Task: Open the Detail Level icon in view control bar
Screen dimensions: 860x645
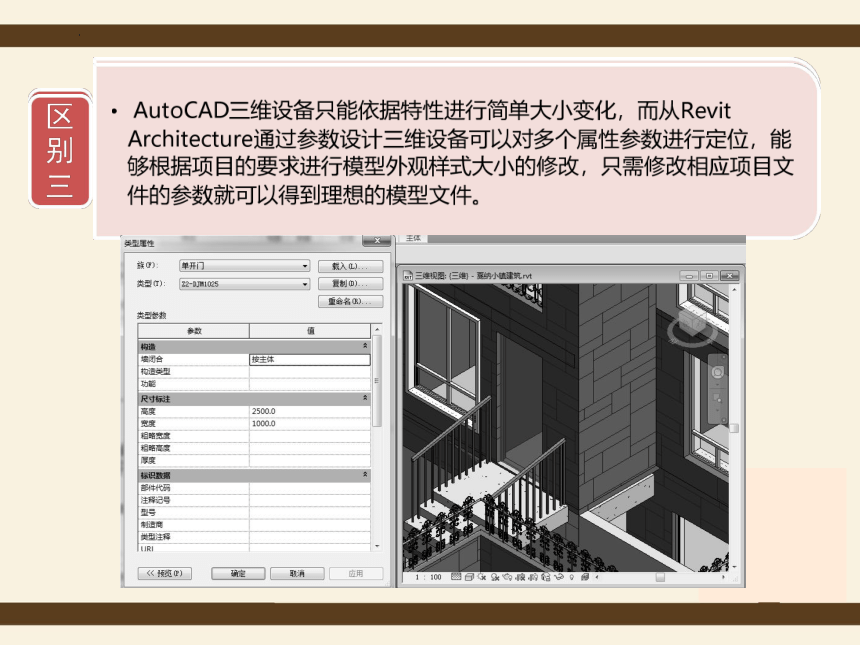Action: point(455,577)
